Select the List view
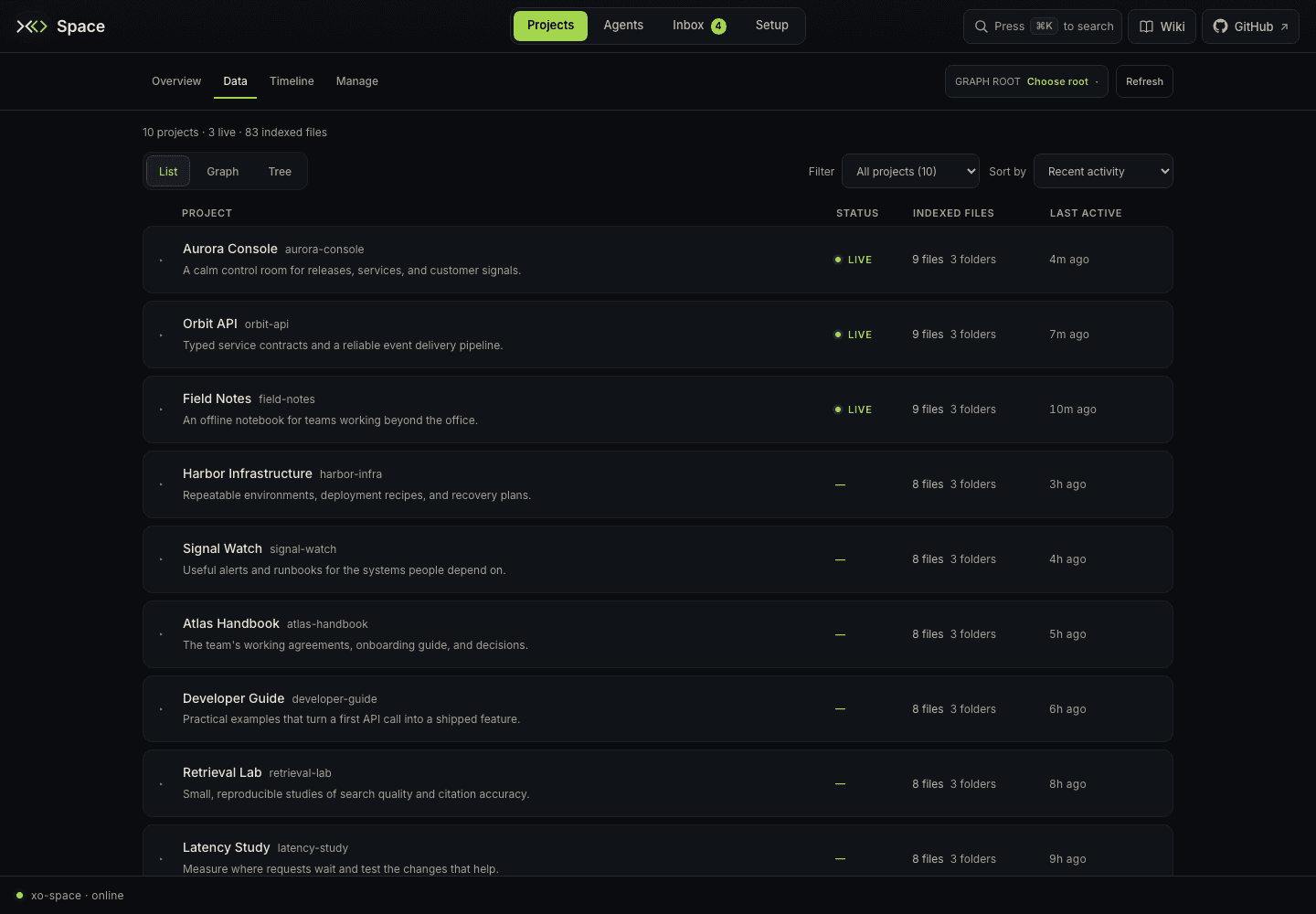This screenshot has width=1316, height=914. pos(168,172)
